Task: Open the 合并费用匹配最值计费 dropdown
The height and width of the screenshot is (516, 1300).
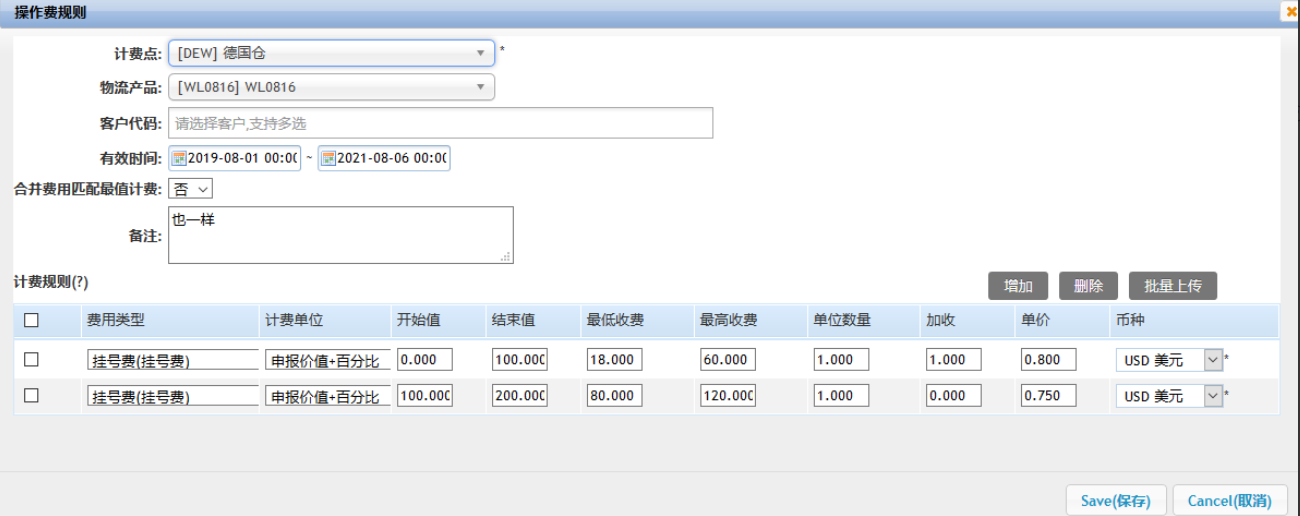Action: tap(190, 189)
